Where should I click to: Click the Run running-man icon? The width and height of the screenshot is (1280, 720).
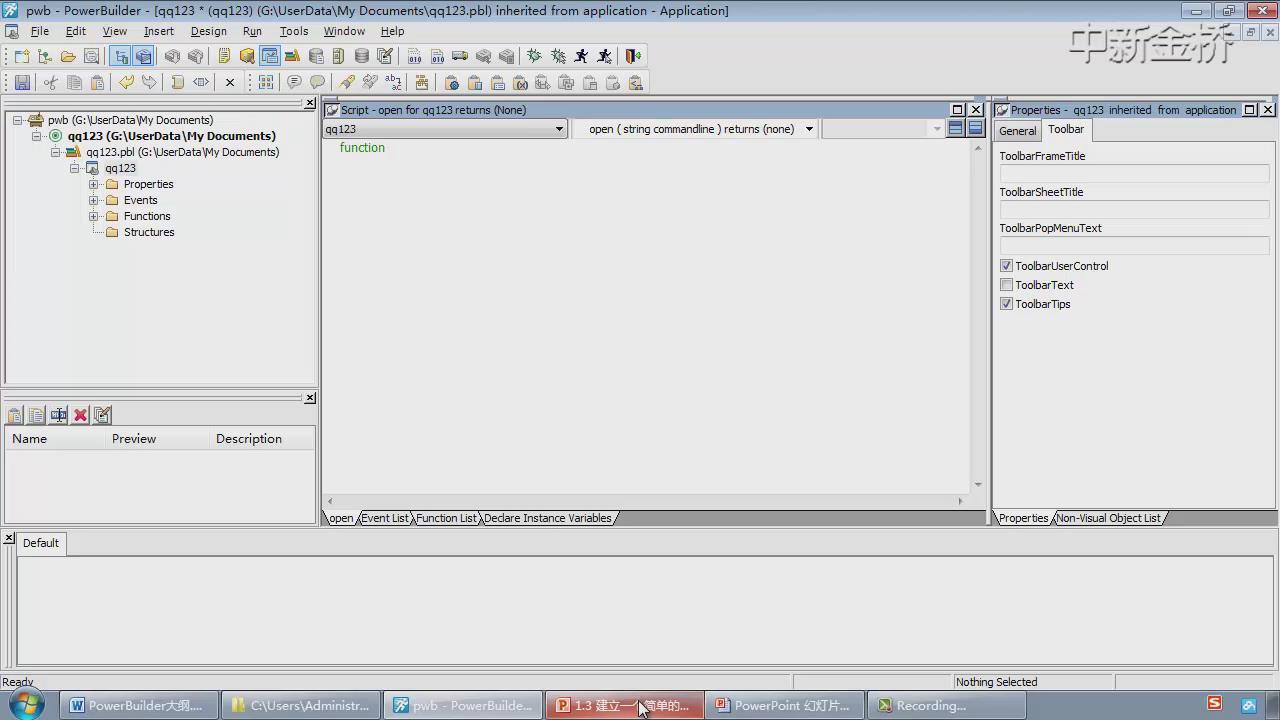[581, 56]
